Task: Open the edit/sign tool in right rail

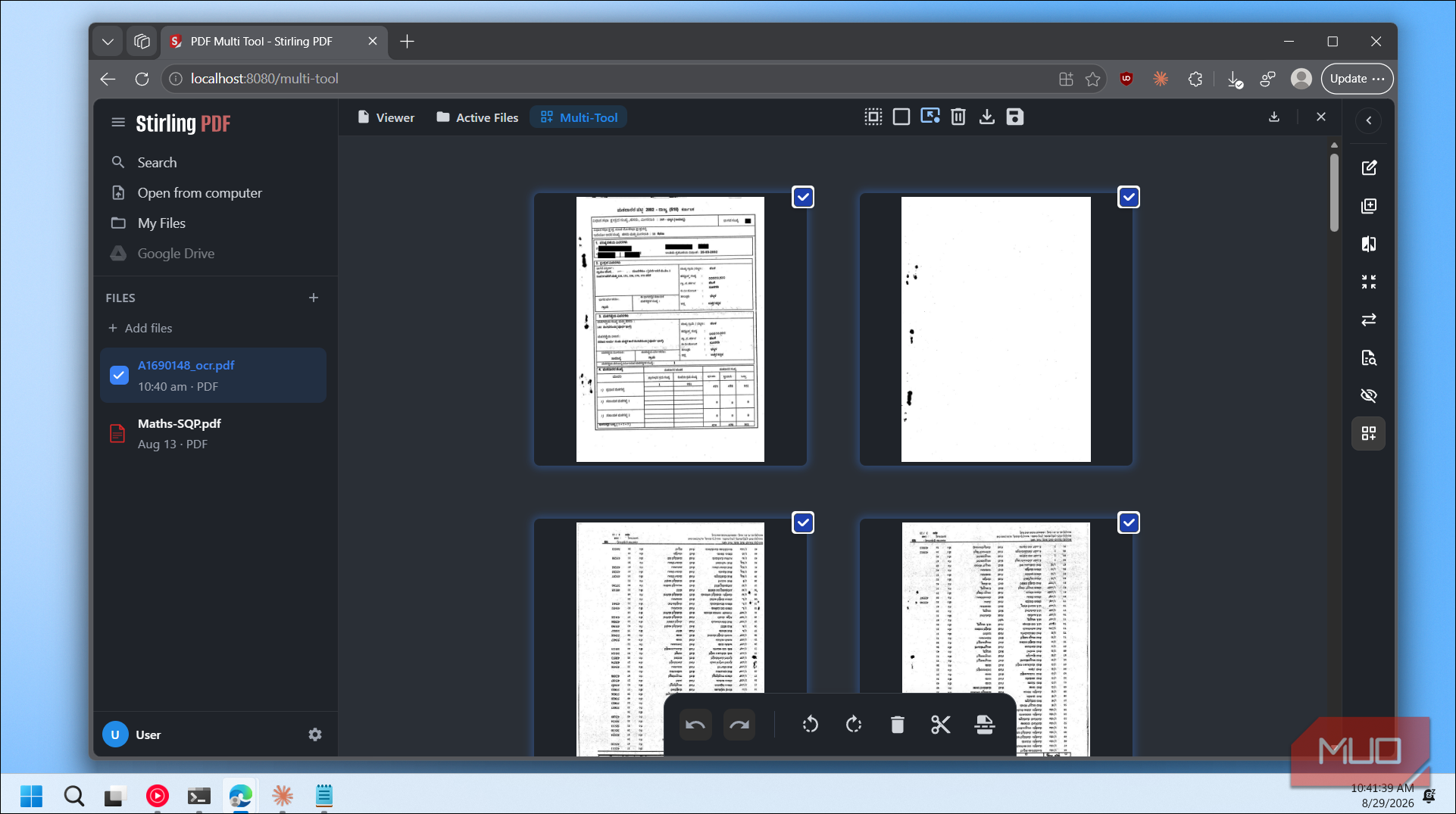Action: click(x=1369, y=167)
